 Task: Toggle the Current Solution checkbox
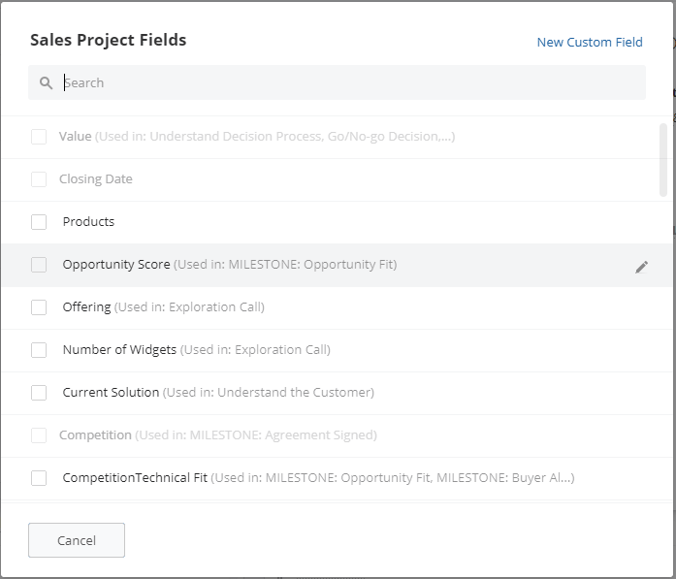coord(39,393)
